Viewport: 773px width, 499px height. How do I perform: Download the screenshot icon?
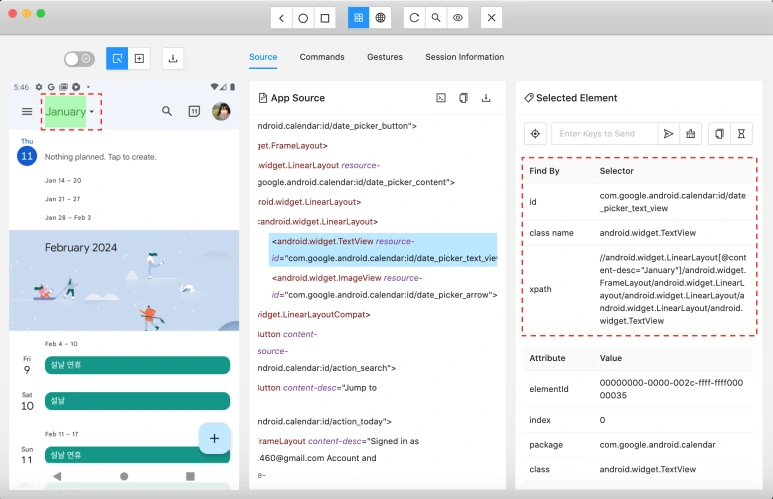[173, 59]
